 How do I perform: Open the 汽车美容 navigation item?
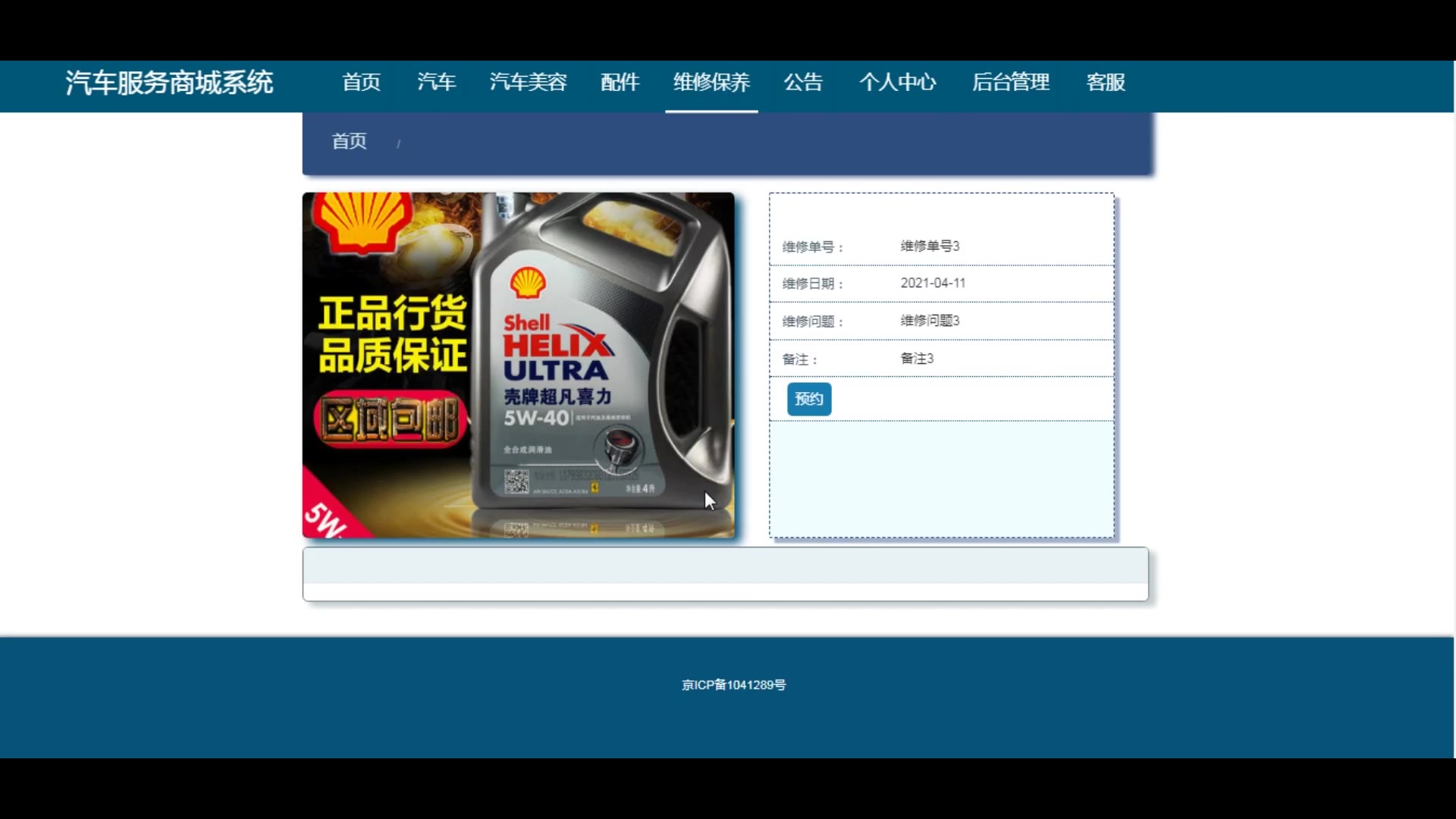528,83
